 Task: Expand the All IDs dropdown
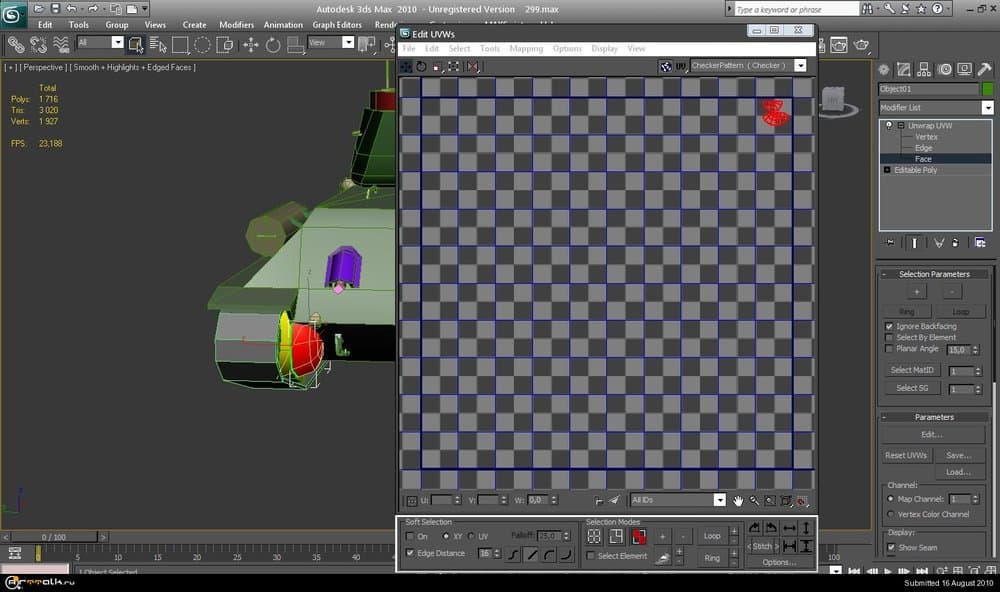[719, 500]
